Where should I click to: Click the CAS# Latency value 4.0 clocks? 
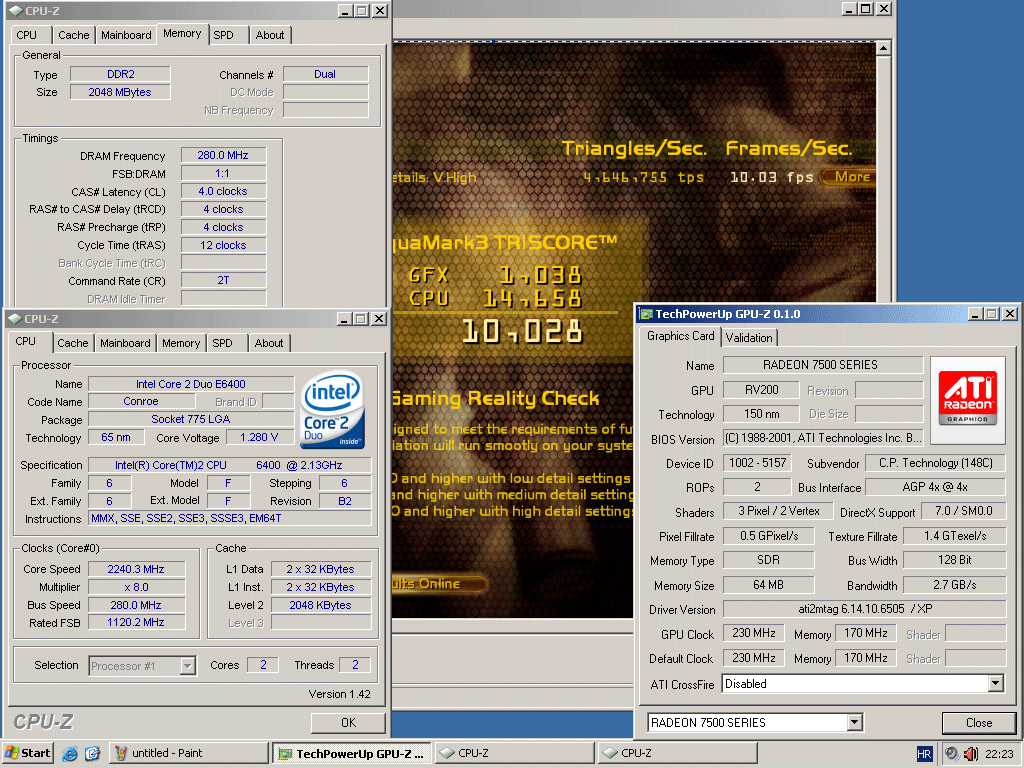(x=223, y=191)
